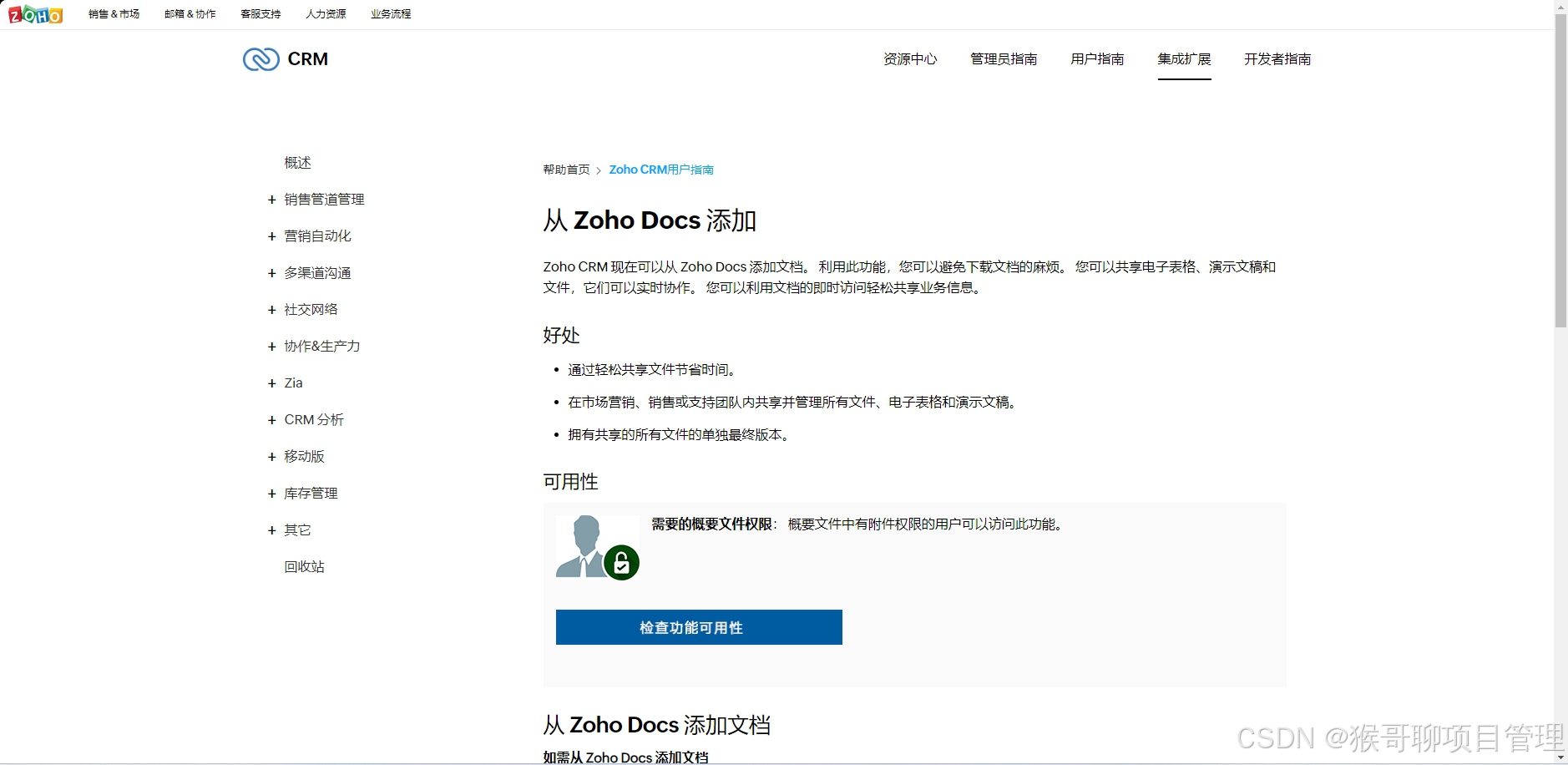1568x765 pixels.
Task: Click the CRM product title
Action: (x=307, y=59)
